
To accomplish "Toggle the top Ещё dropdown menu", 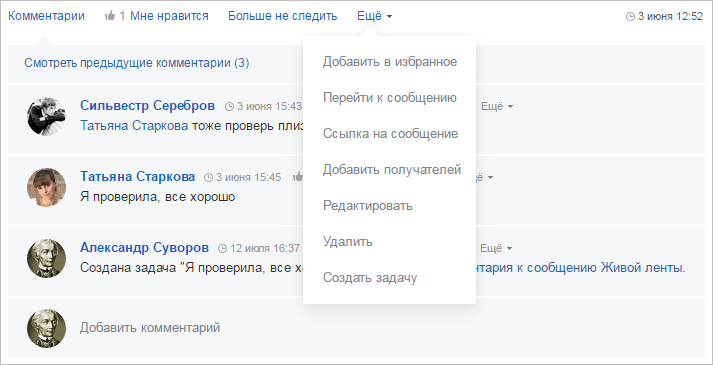I will 374,16.
